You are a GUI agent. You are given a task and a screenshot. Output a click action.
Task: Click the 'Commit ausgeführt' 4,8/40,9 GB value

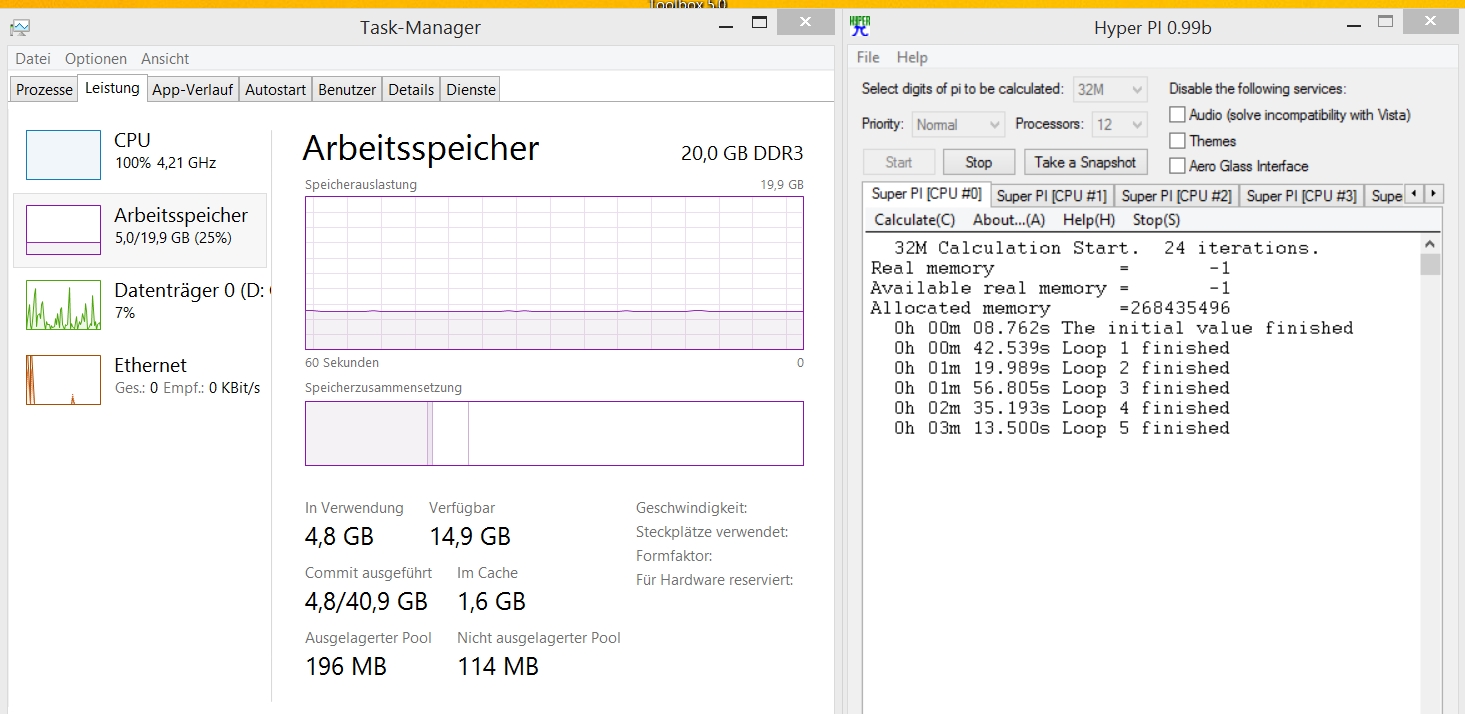pyautogui.click(x=366, y=601)
